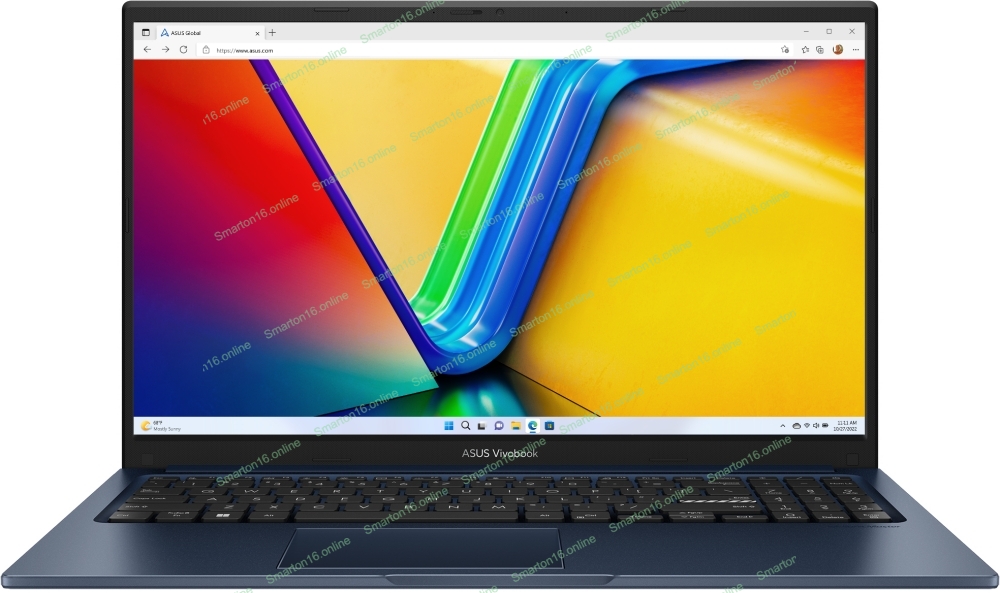Open taskbar Search magnifier
The image size is (1000, 593).
(x=466, y=425)
